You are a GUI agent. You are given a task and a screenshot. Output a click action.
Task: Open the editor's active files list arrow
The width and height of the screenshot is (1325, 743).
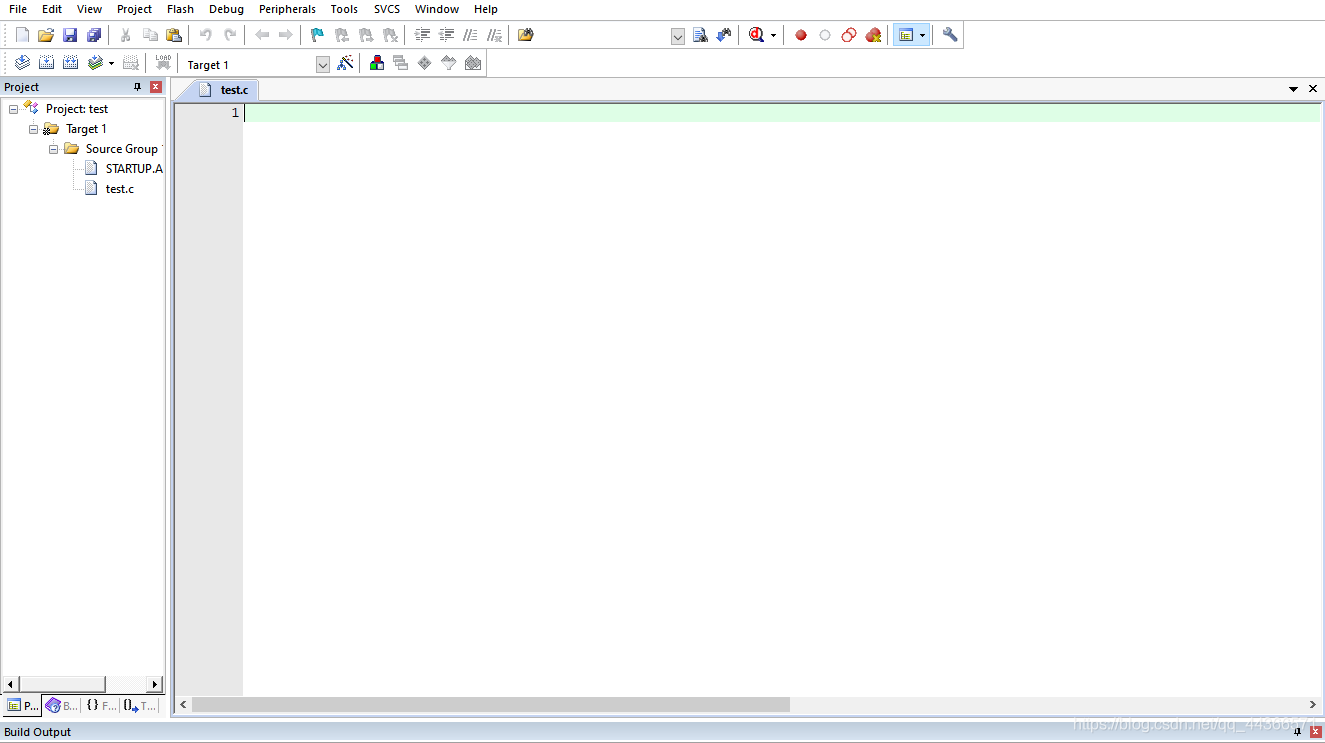click(1294, 89)
